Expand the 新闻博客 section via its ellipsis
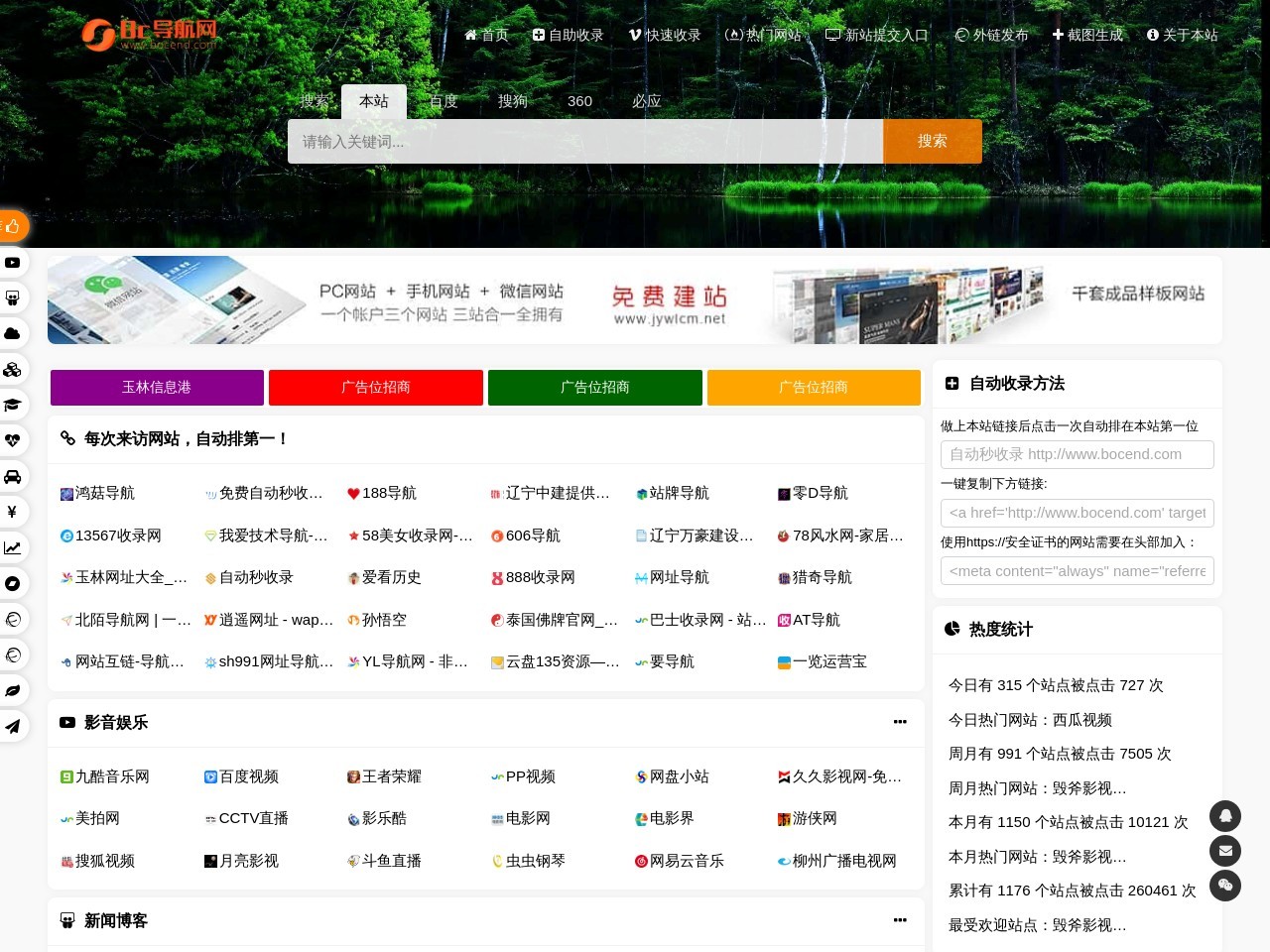Image resolution: width=1270 pixels, height=952 pixels. (x=900, y=919)
